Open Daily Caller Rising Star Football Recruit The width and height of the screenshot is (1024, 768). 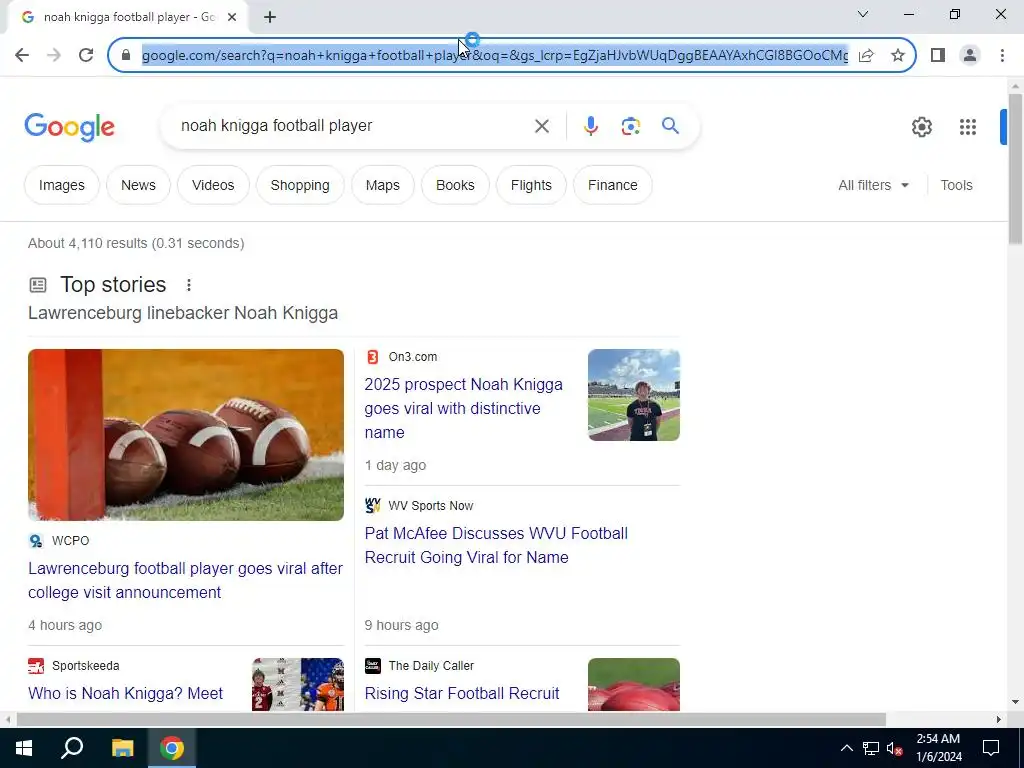(462, 693)
